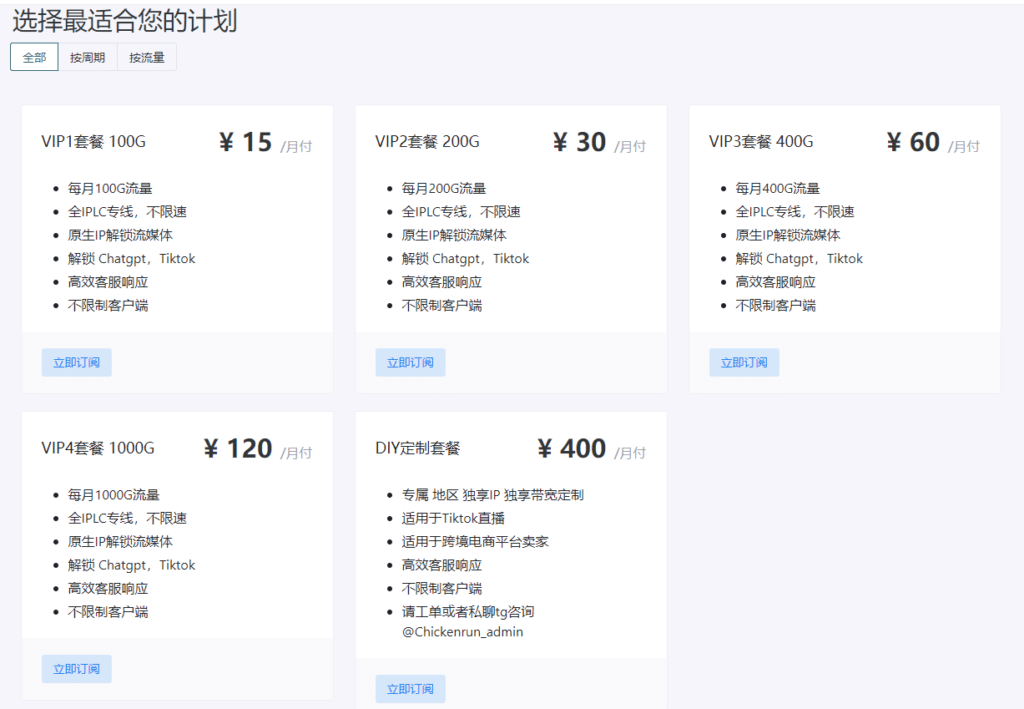Click the ¥ 60 monthly price
Image resolution: width=1024 pixels, height=709 pixels.
pyautogui.click(x=914, y=143)
